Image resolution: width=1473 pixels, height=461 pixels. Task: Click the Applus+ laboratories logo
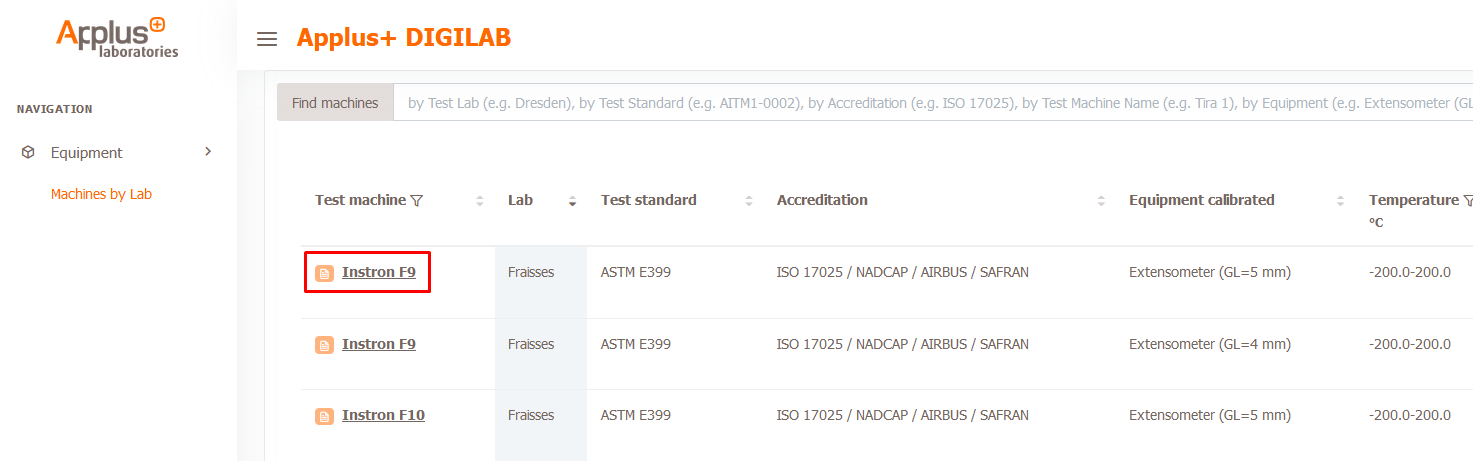[118, 38]
